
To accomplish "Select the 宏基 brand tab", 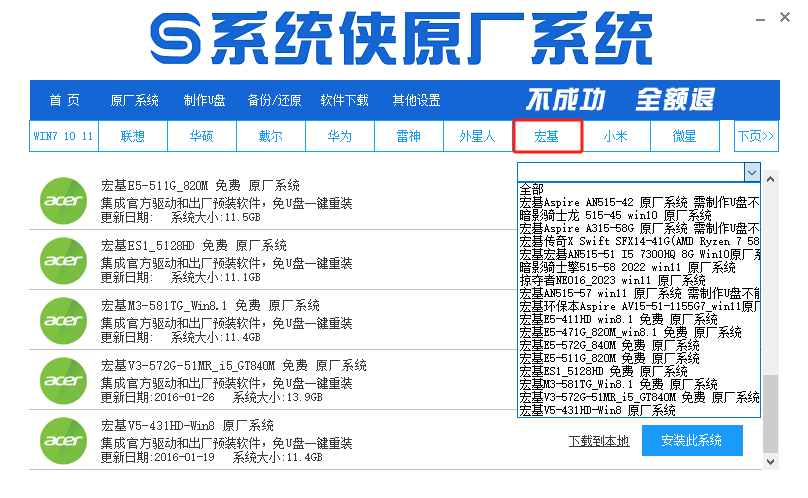I will pos(547,136).
